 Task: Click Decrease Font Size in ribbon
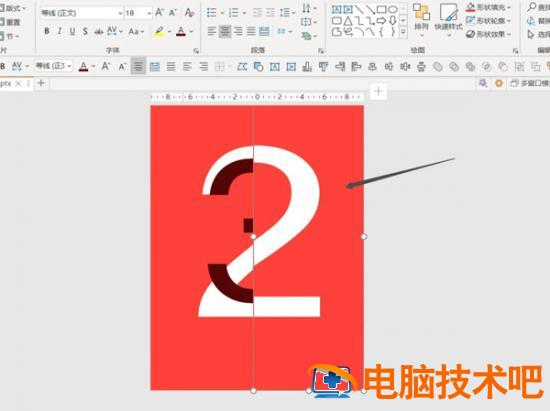(173, 13)
